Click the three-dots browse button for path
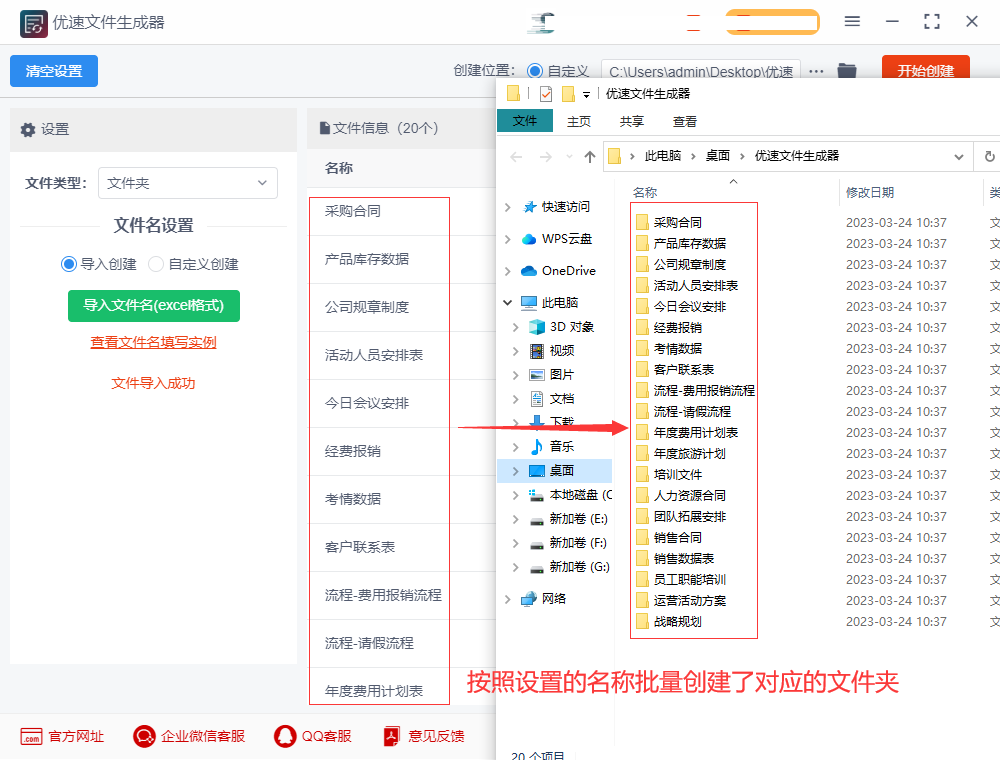1000x760 pixels. click(x=816, y=71)
